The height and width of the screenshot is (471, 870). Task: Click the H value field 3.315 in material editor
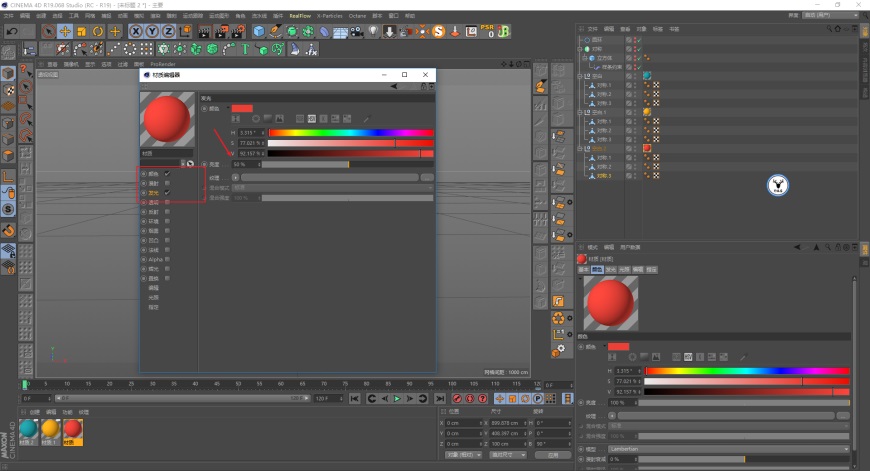coord(251,133)
